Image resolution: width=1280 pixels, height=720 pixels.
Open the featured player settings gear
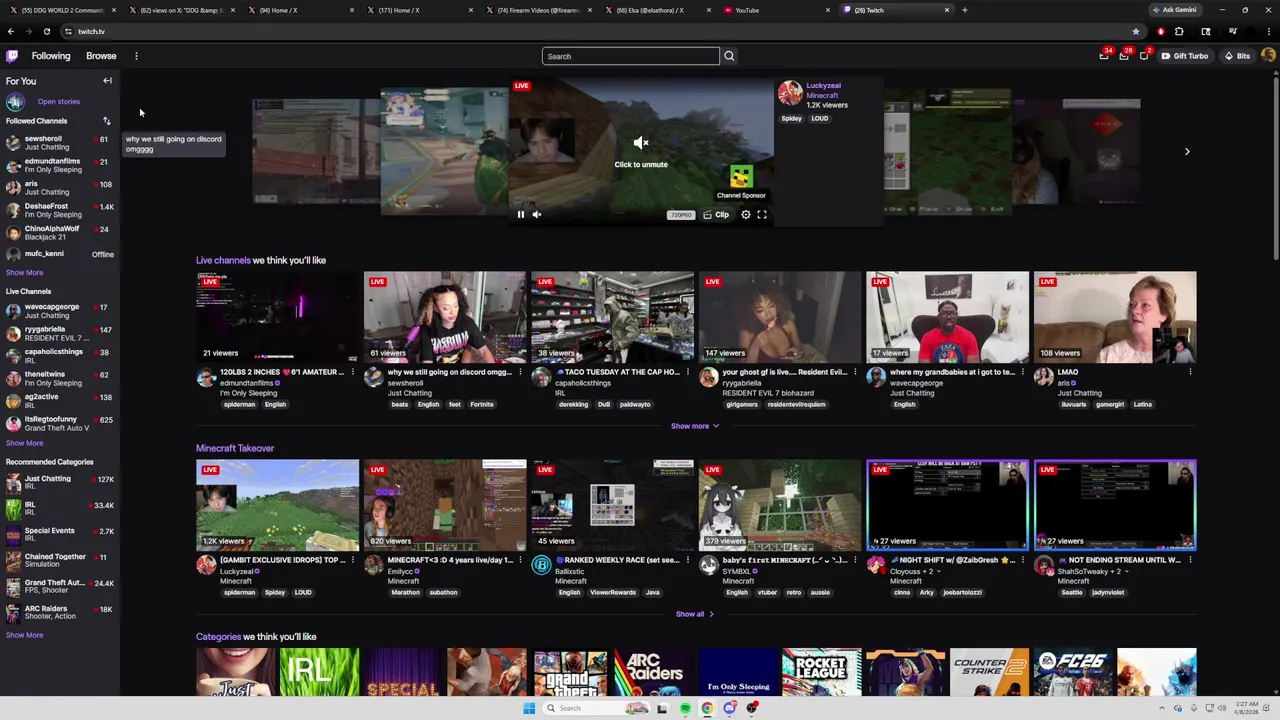pyautogui.click(x=746, y=214)
